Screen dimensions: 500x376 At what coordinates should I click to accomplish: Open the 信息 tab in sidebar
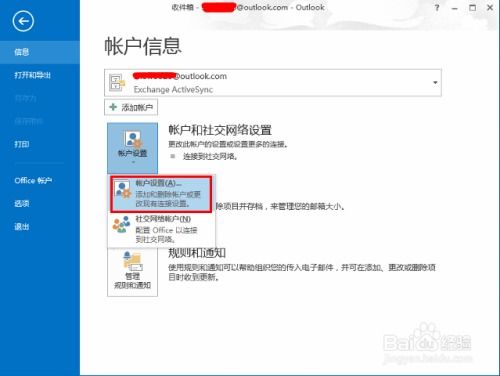[40, 52]
